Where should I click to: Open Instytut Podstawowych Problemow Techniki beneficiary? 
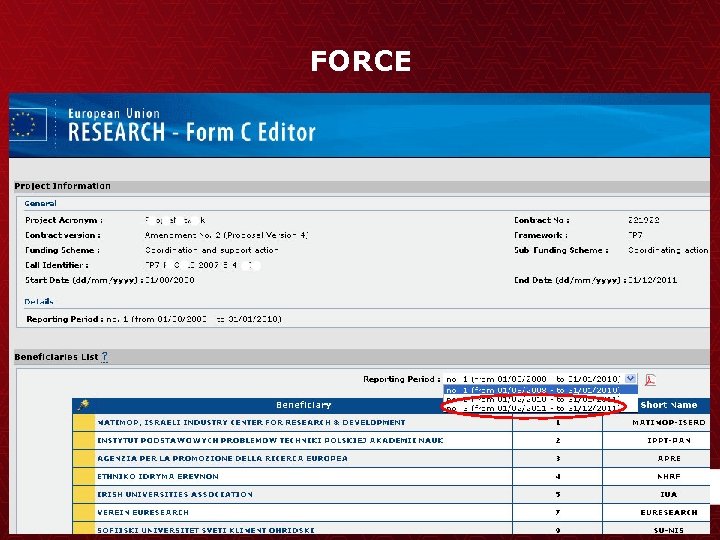pyautogui.click(x=270, y=440)
